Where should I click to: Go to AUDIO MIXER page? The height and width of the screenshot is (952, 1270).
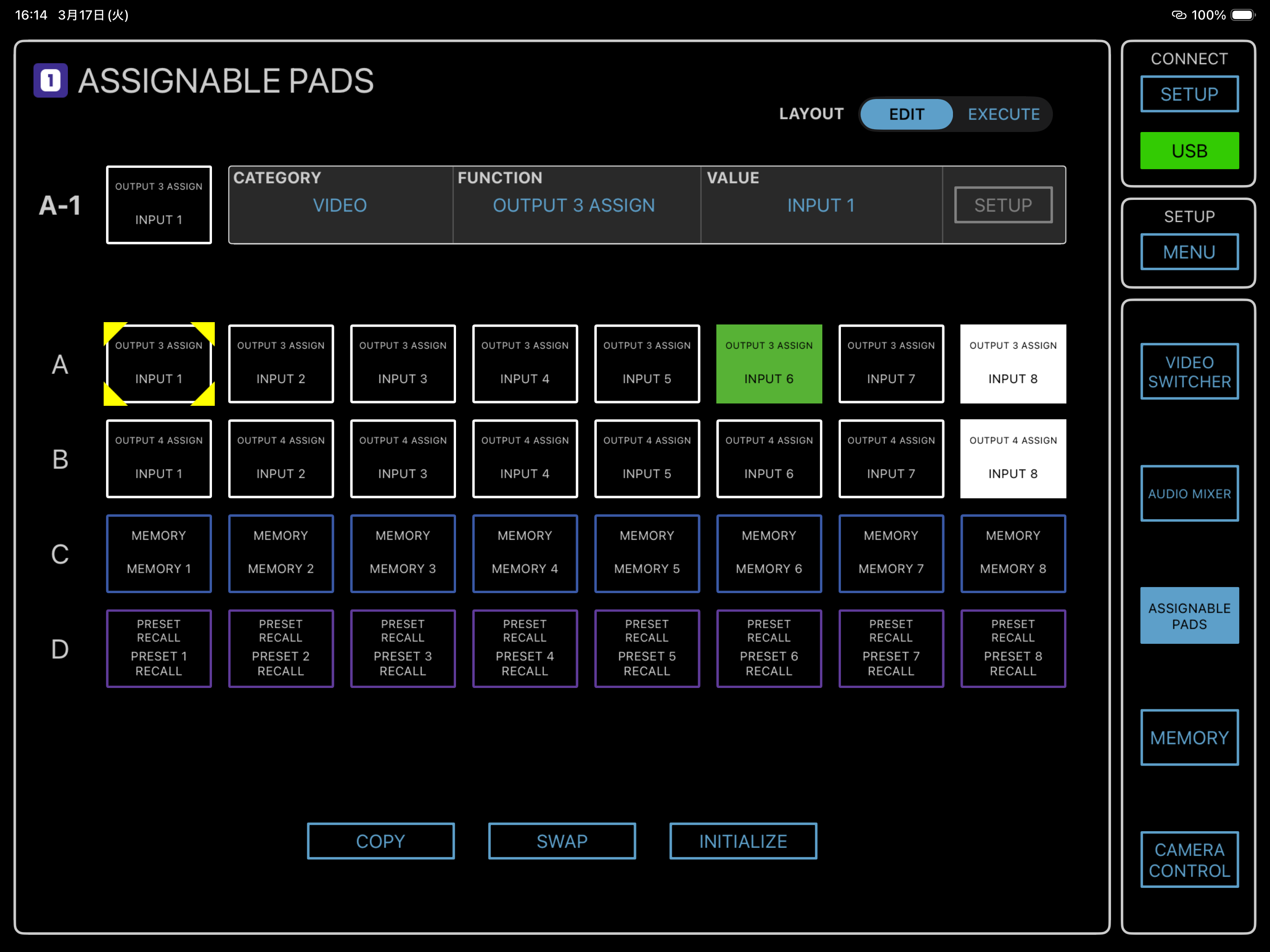point(1189,494)
